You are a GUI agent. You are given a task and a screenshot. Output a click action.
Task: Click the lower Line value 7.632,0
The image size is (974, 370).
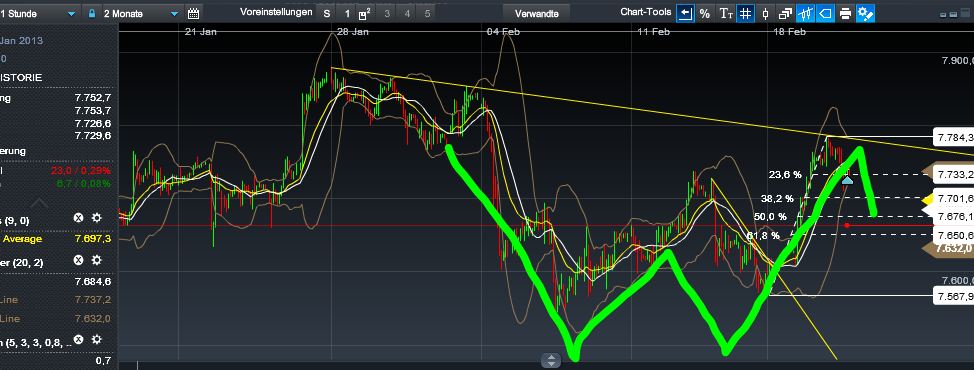[93, 318]
